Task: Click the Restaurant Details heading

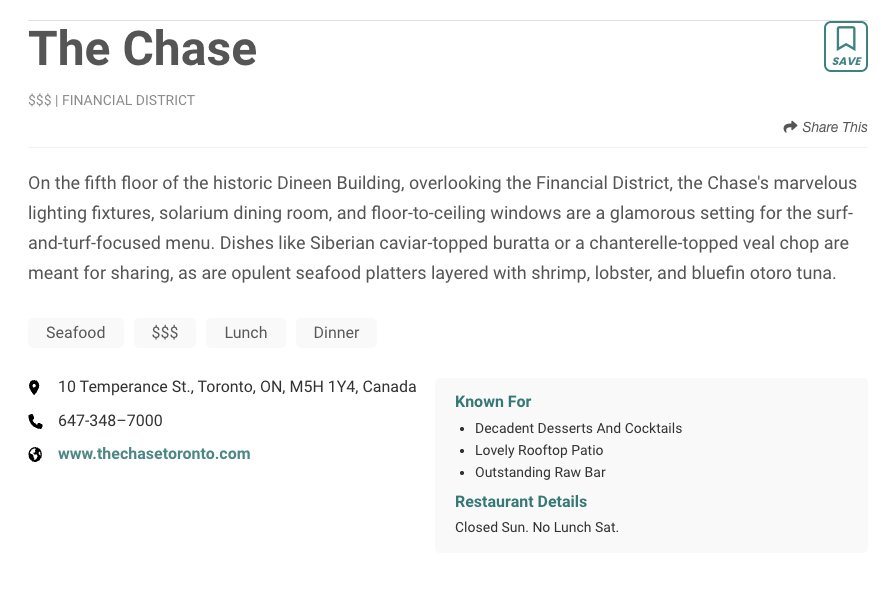Action: pyautogui.click(x=521, y=502)
